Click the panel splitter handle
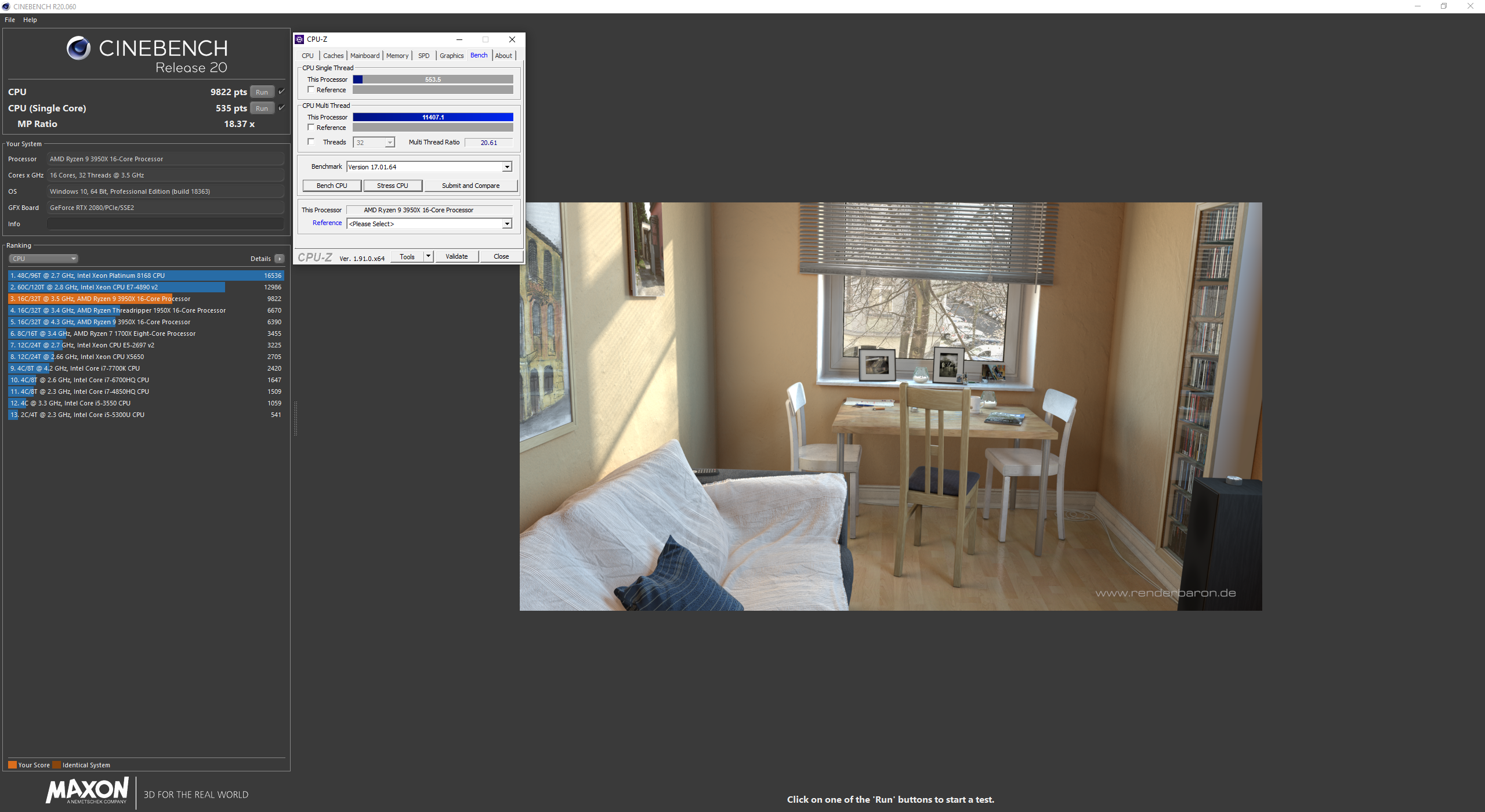The width and height of the screenshot is (1485, 812). [295, 418]
